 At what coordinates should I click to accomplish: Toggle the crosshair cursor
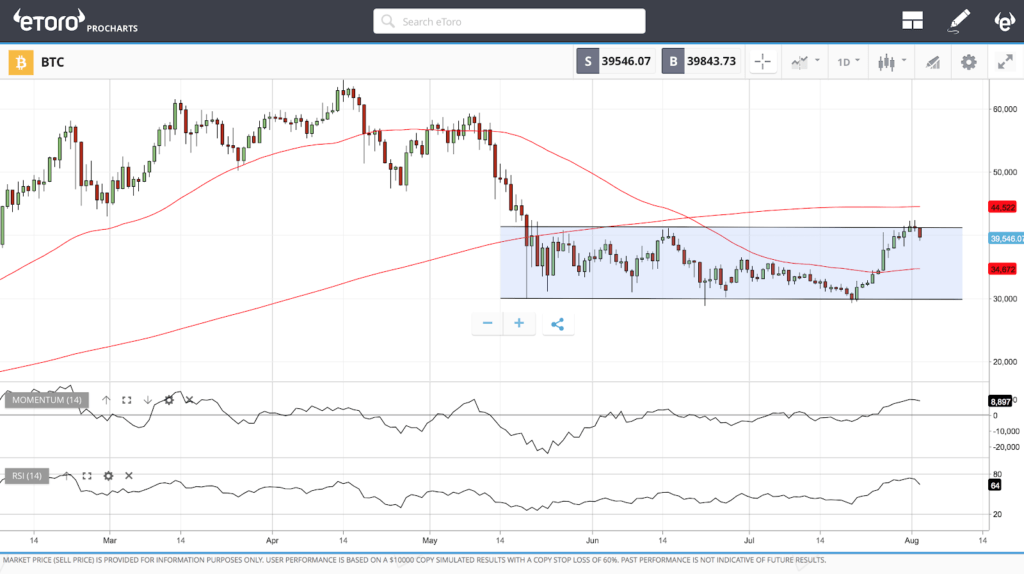click(763, 62)
